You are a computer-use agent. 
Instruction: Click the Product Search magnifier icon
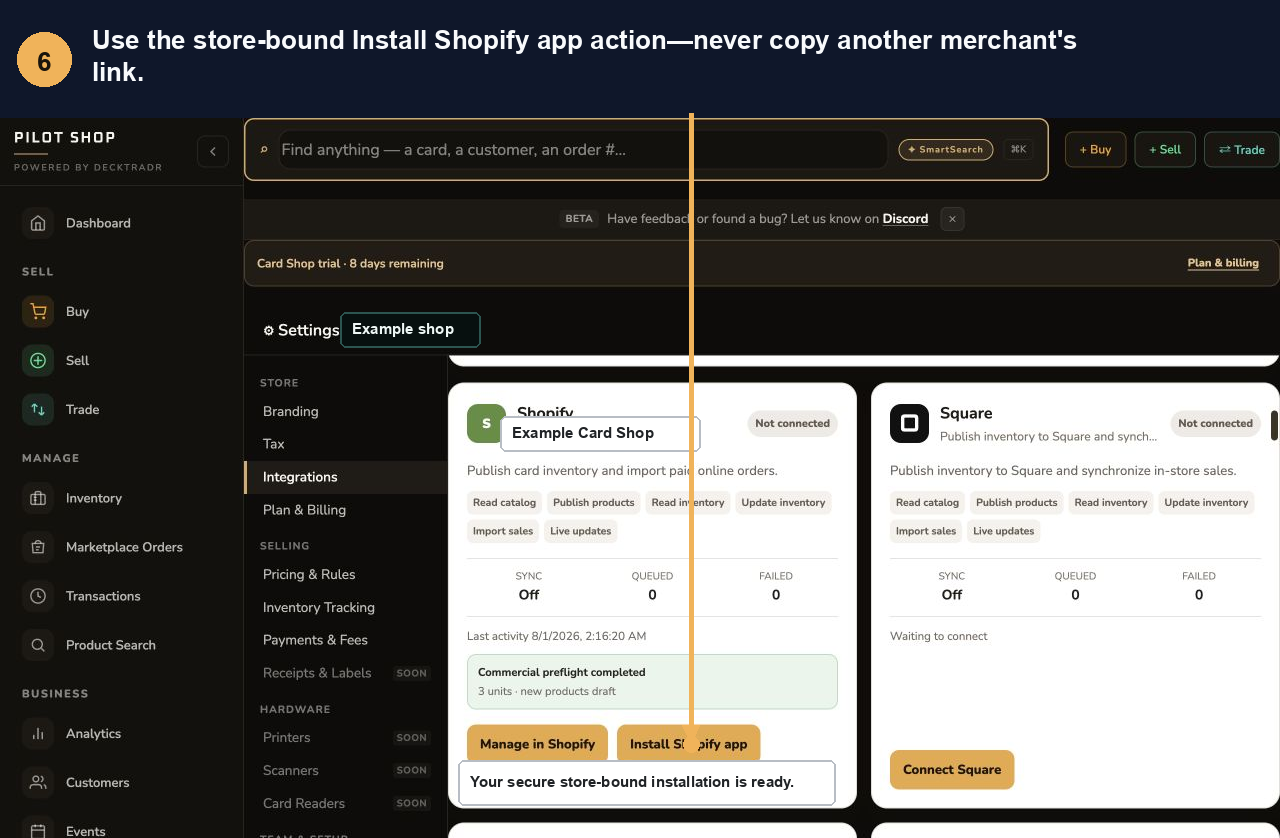pos(38,645)
